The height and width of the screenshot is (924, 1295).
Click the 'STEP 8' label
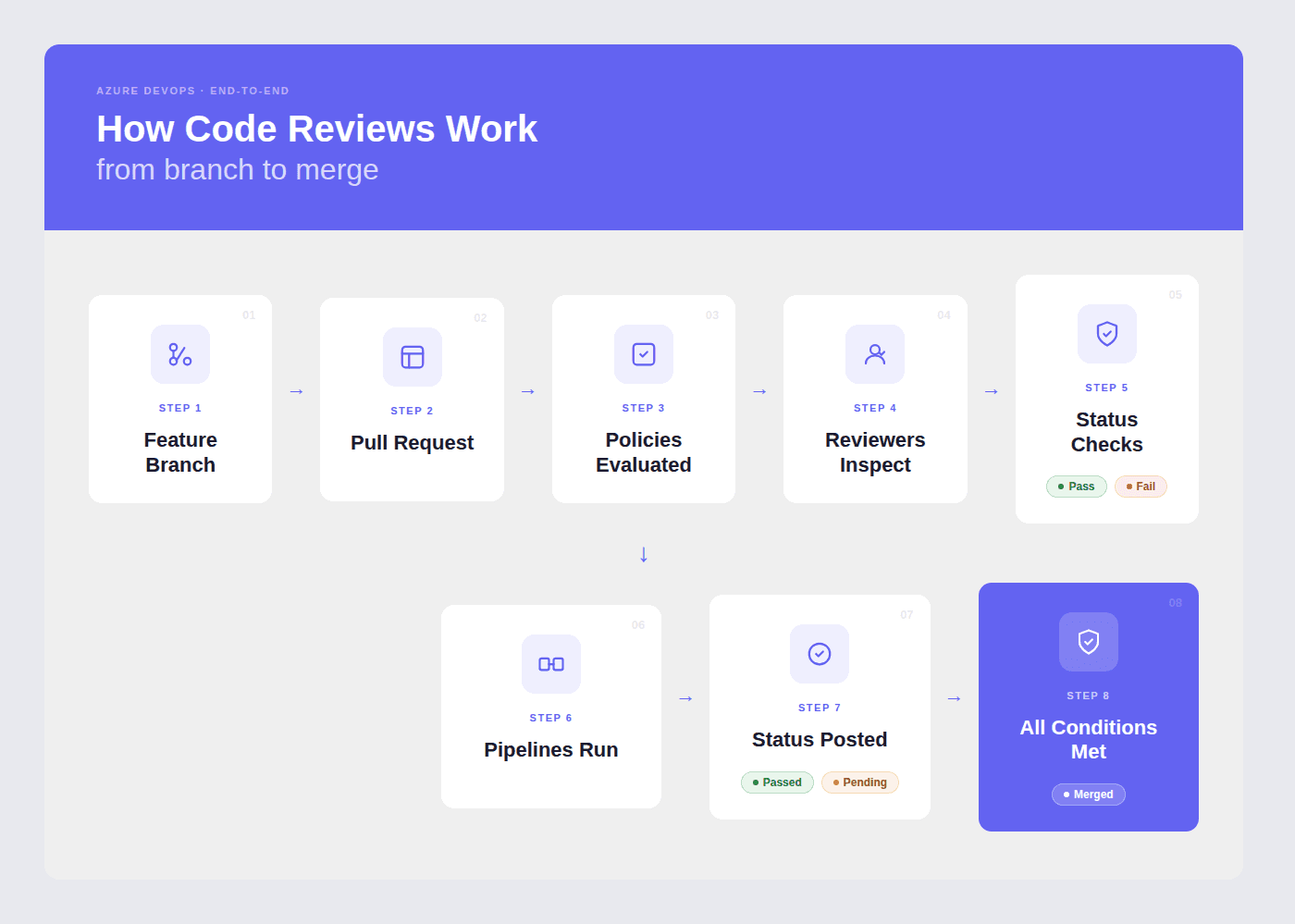(1089, 696)
